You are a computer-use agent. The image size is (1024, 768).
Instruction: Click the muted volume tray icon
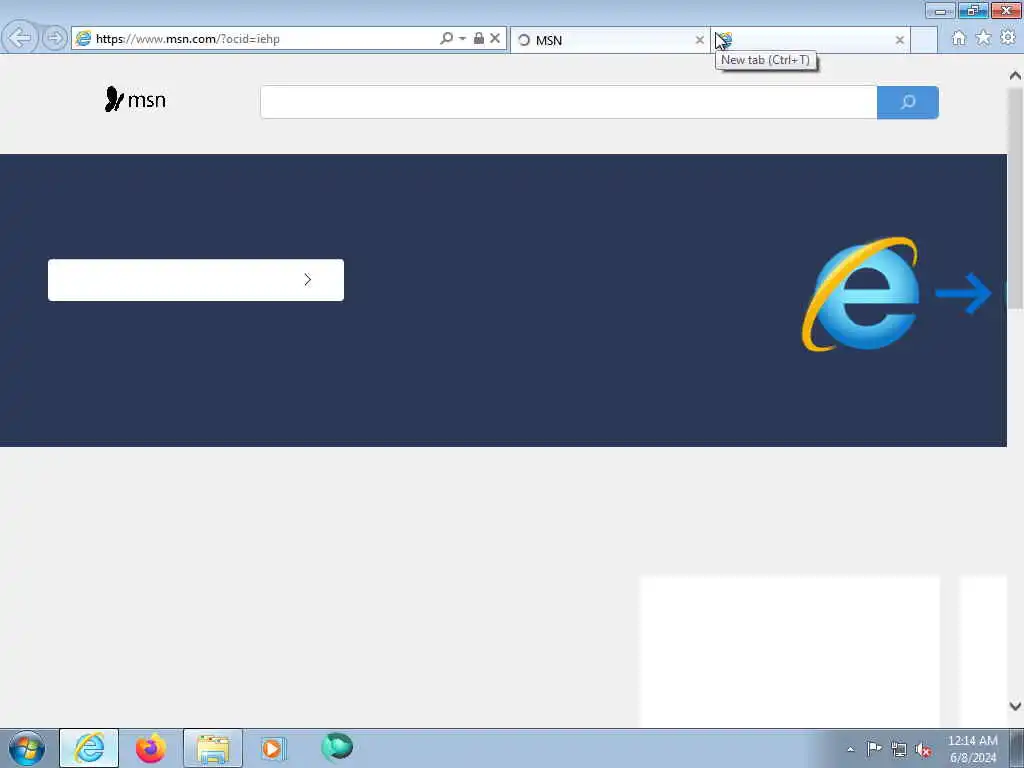tap(923, 750)
